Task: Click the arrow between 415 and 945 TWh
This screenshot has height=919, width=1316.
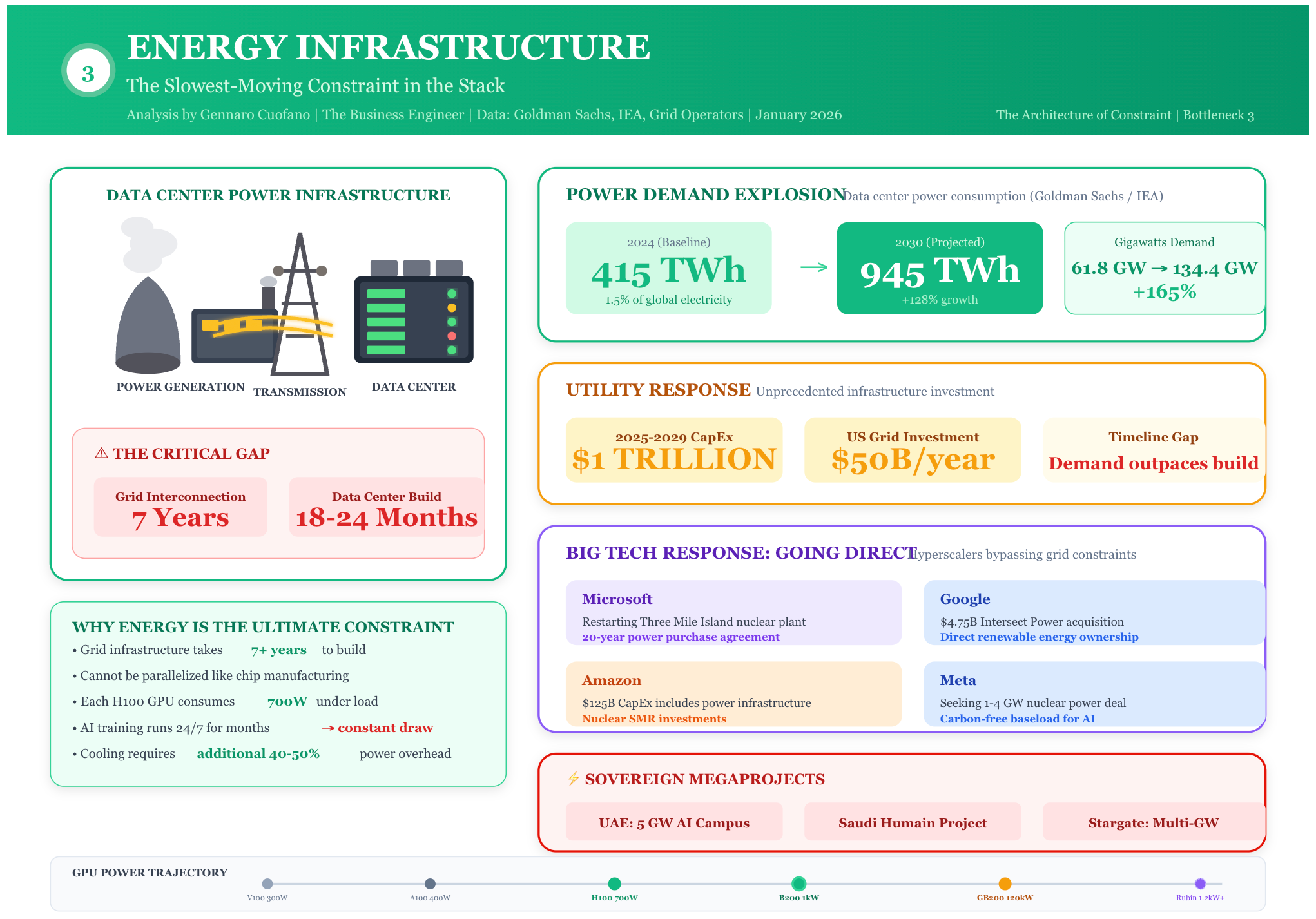Action: pos(813,267)
